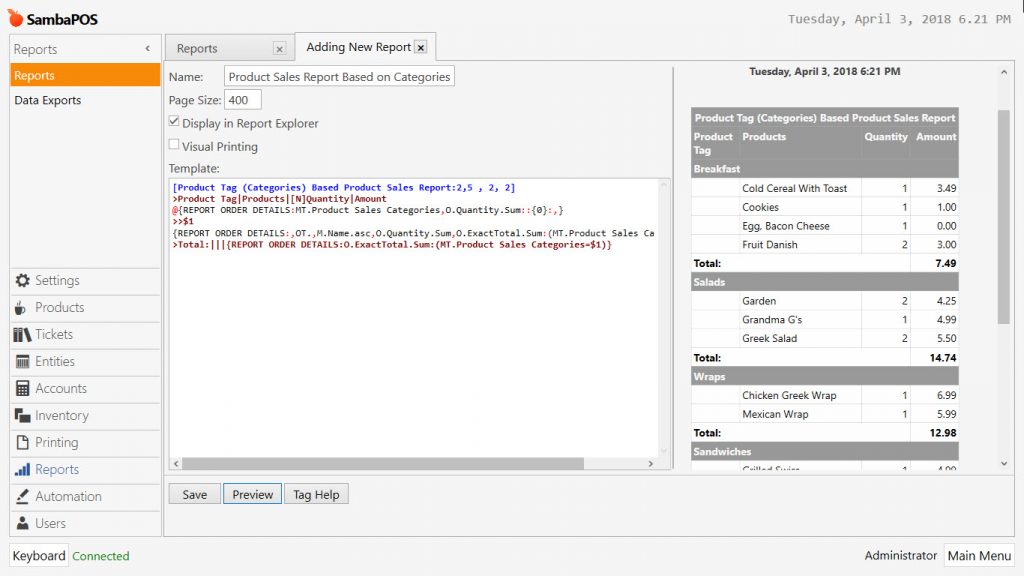Screen dimensions: 1024x576
Task: Click the preview scroll down arrow
Action: click(1004, 464)
